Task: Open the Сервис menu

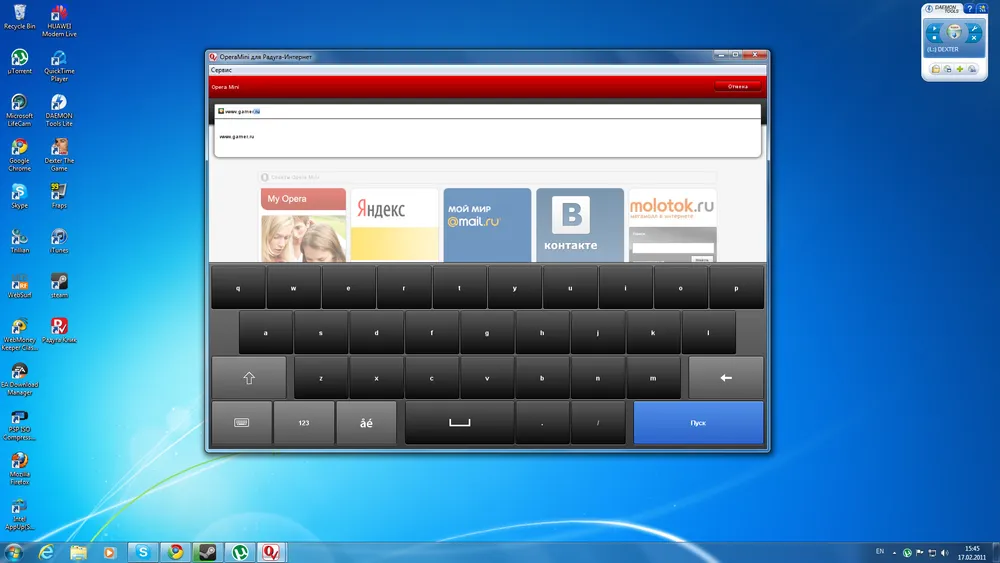Action: pos(221,70)
